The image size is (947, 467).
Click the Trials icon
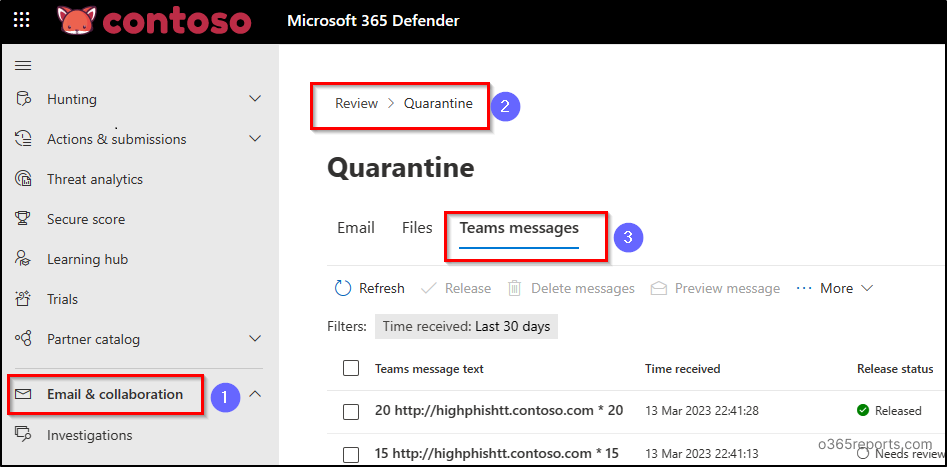[23, 299]
